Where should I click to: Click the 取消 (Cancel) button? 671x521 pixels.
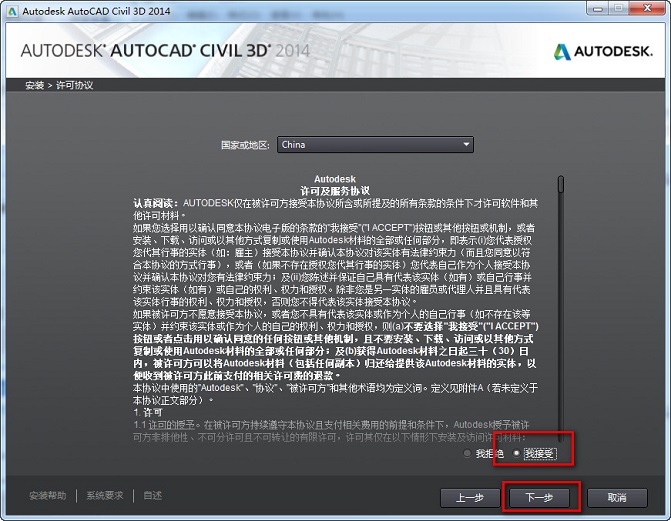[617, 497]
